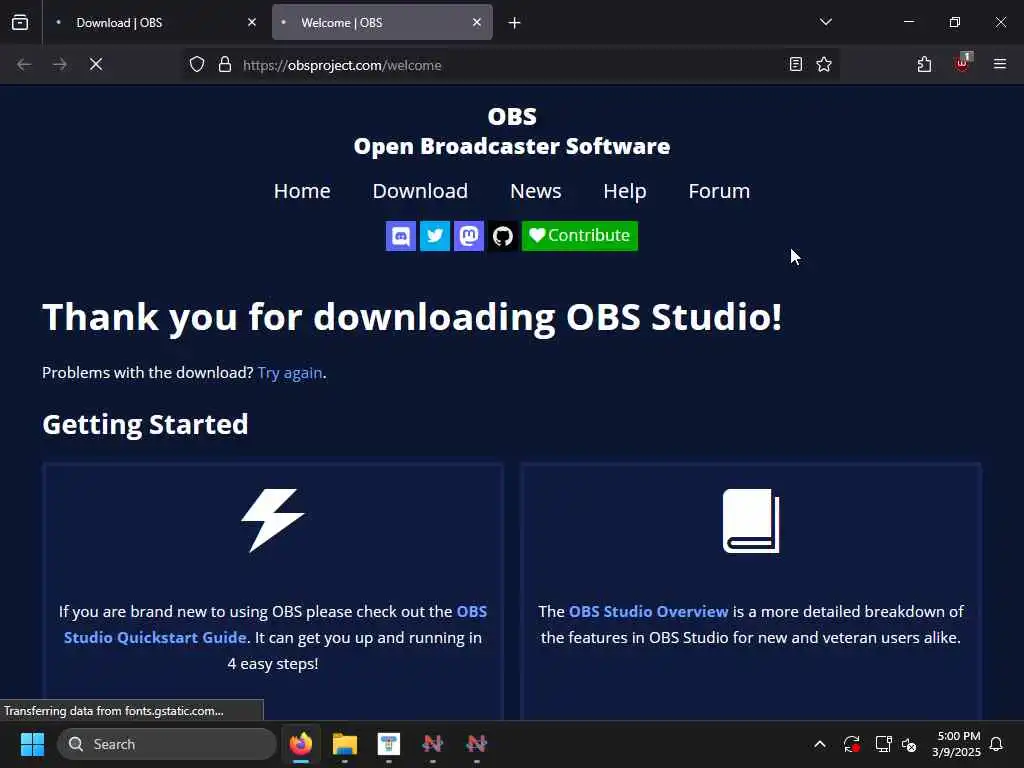
Task: Open the Mastodon icon link
Action: tap(468, 236)
